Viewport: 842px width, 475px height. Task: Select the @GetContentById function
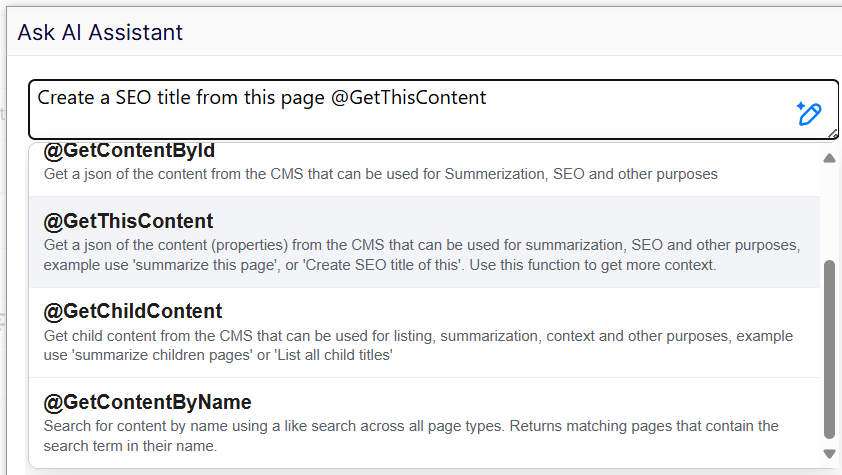tap(129, 152)
